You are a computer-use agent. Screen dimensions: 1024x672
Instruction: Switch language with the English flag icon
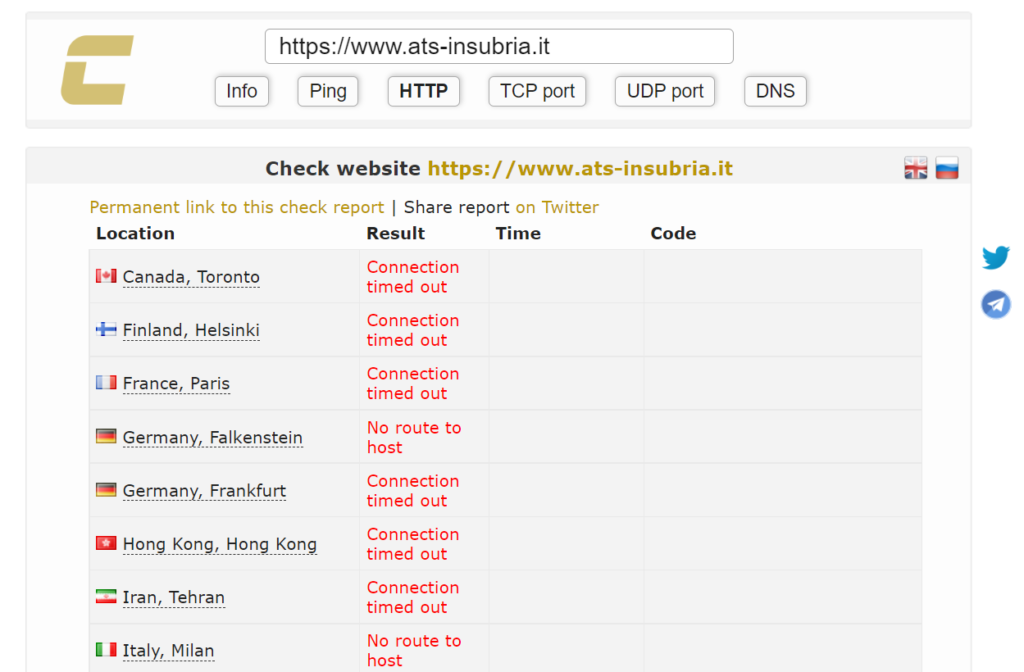tap(915, 168)
